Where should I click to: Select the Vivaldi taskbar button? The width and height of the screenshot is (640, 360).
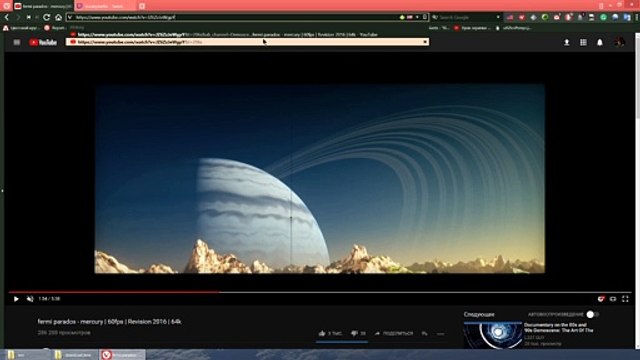click(122, 355)
